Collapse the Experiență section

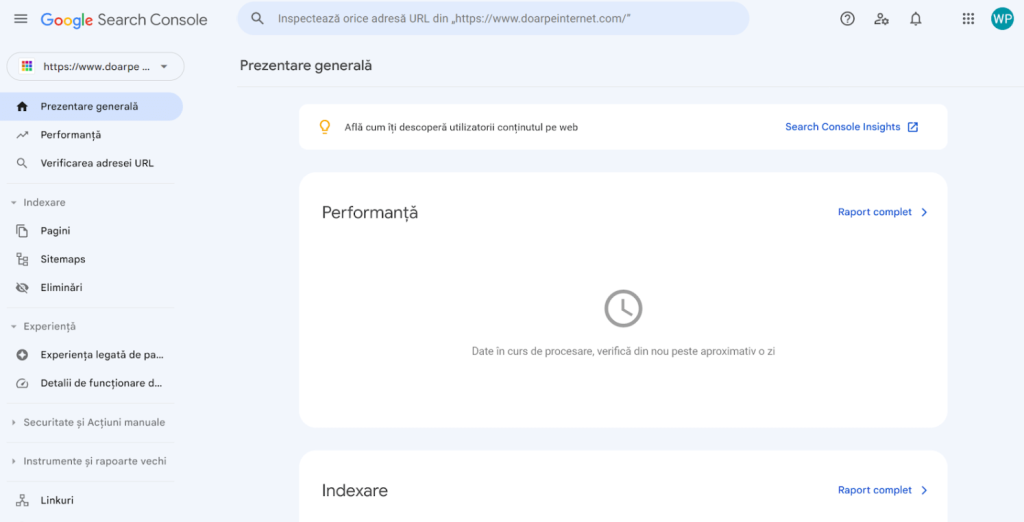pos(44,326)
